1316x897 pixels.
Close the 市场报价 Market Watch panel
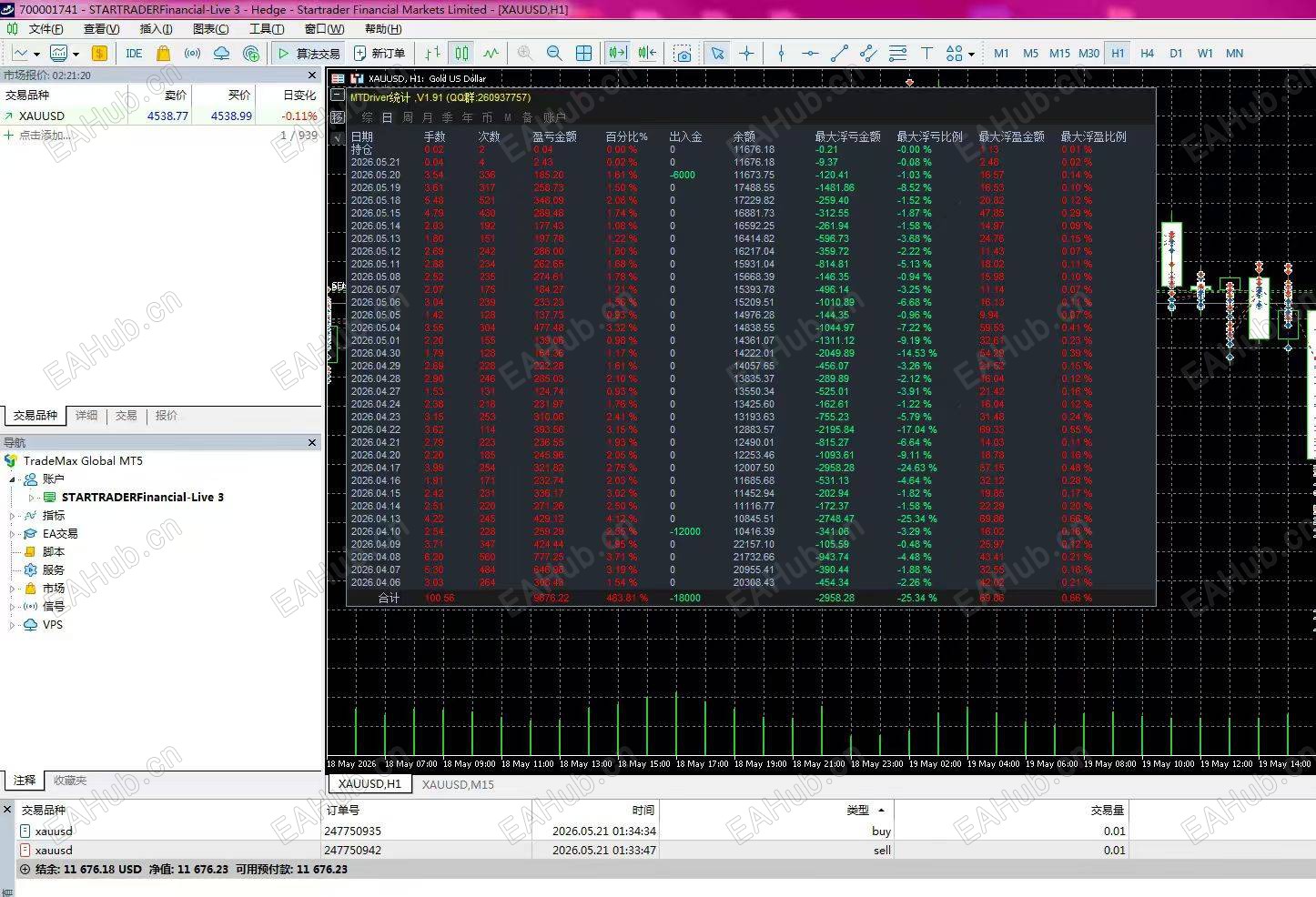(312, 76)
